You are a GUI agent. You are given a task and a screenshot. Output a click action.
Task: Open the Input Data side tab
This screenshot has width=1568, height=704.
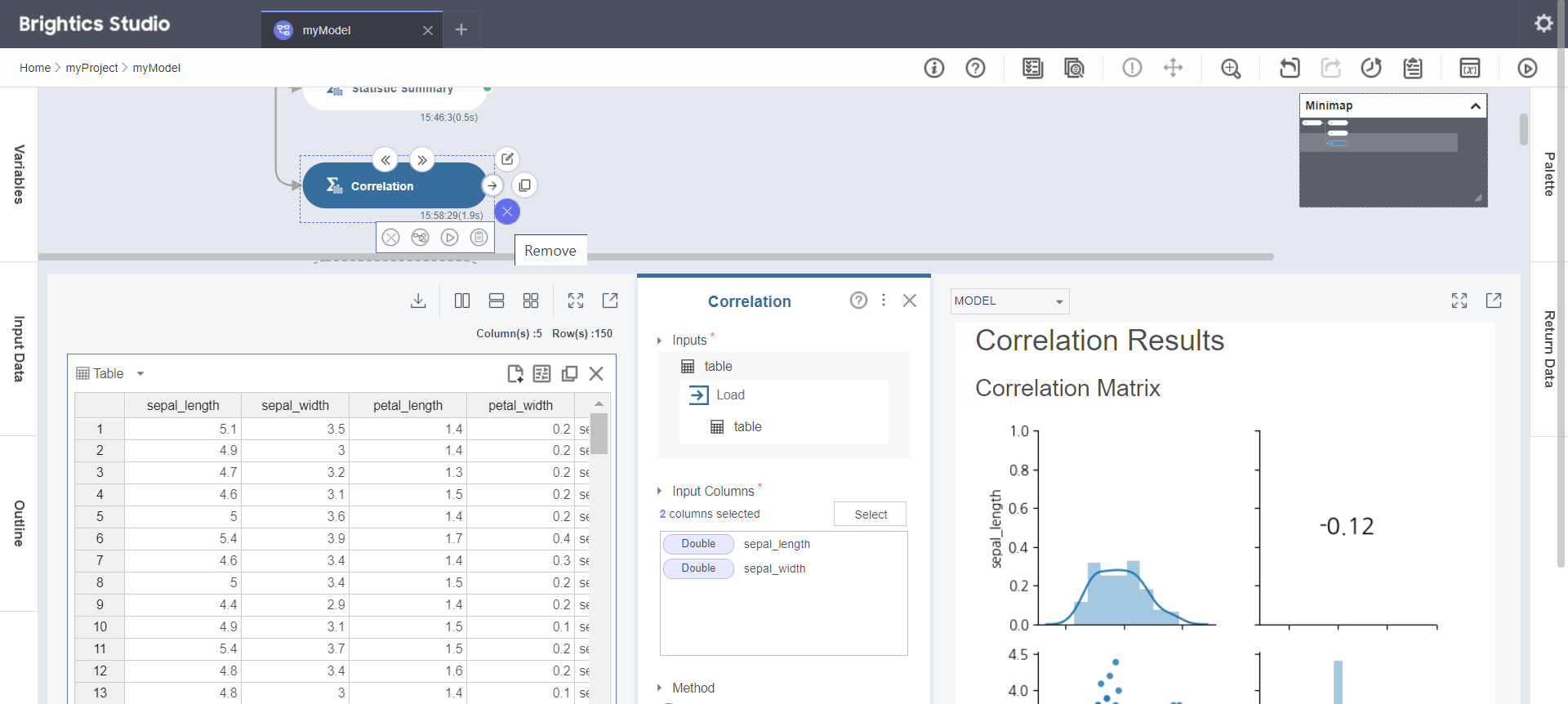click(19, 349)
